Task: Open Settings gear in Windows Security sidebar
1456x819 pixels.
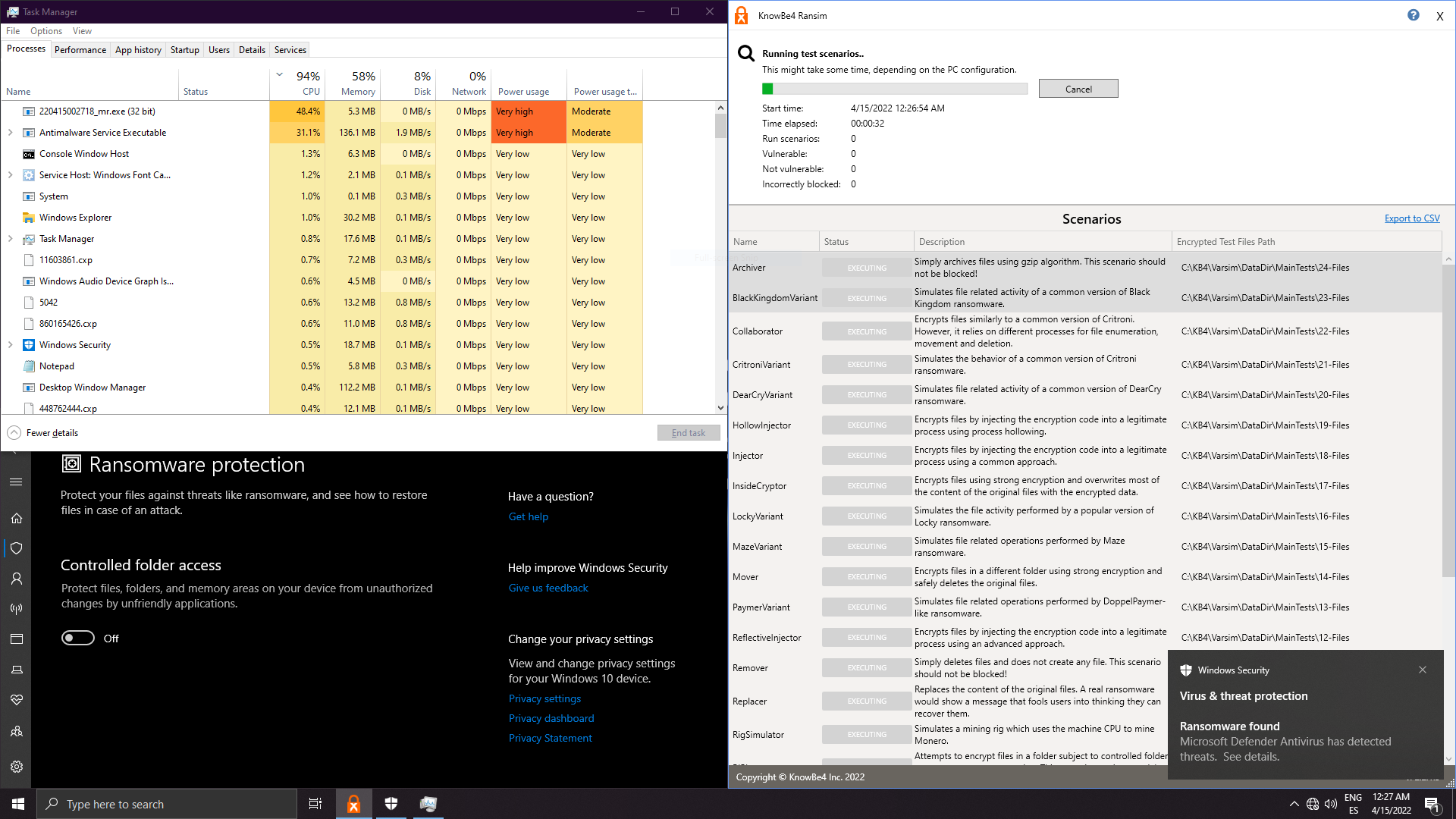Action: pyautogui.click(x=17, y=767)
